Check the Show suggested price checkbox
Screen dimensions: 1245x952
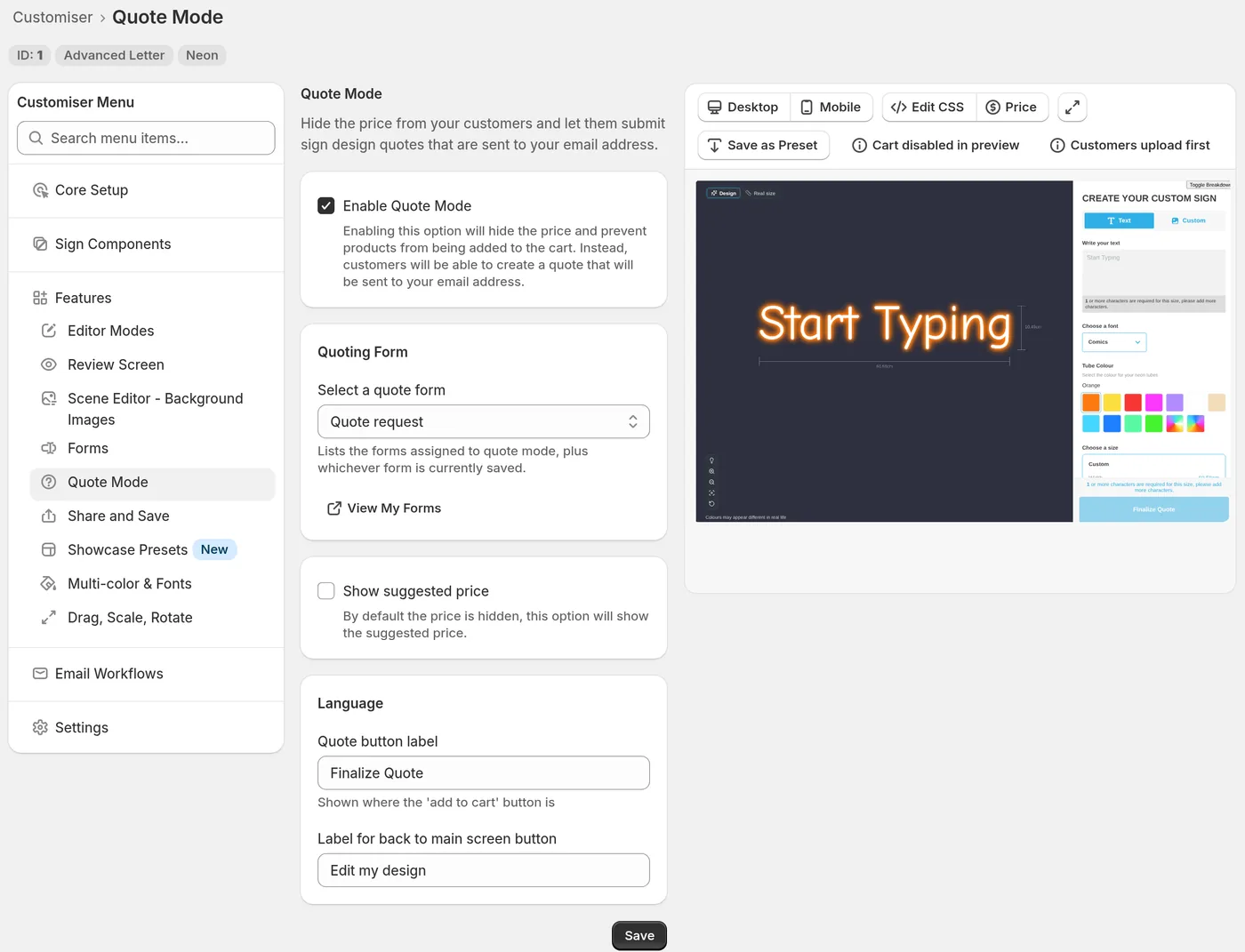pos(326,591)
